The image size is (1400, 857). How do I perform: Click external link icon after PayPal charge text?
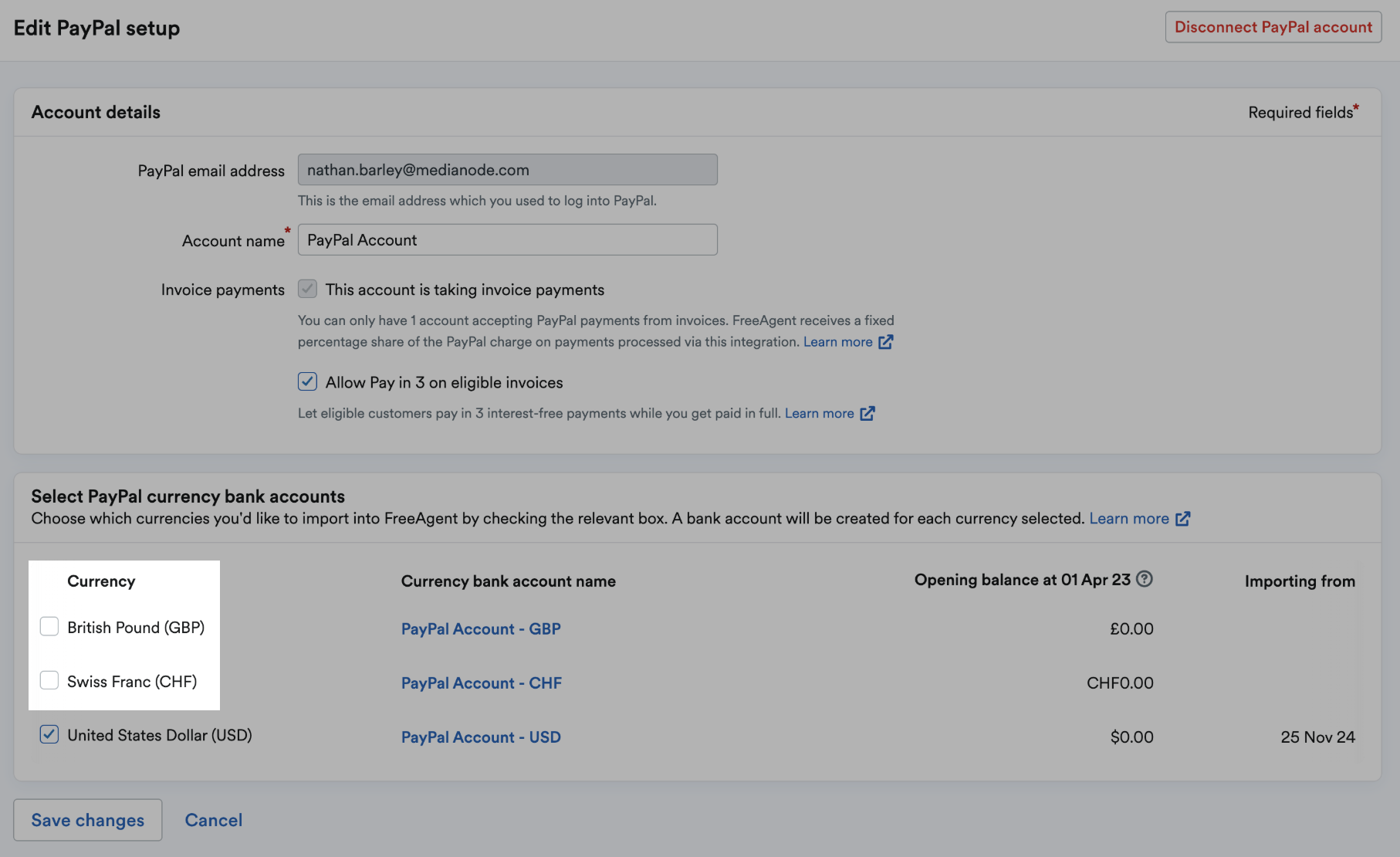tap(886, 342)
